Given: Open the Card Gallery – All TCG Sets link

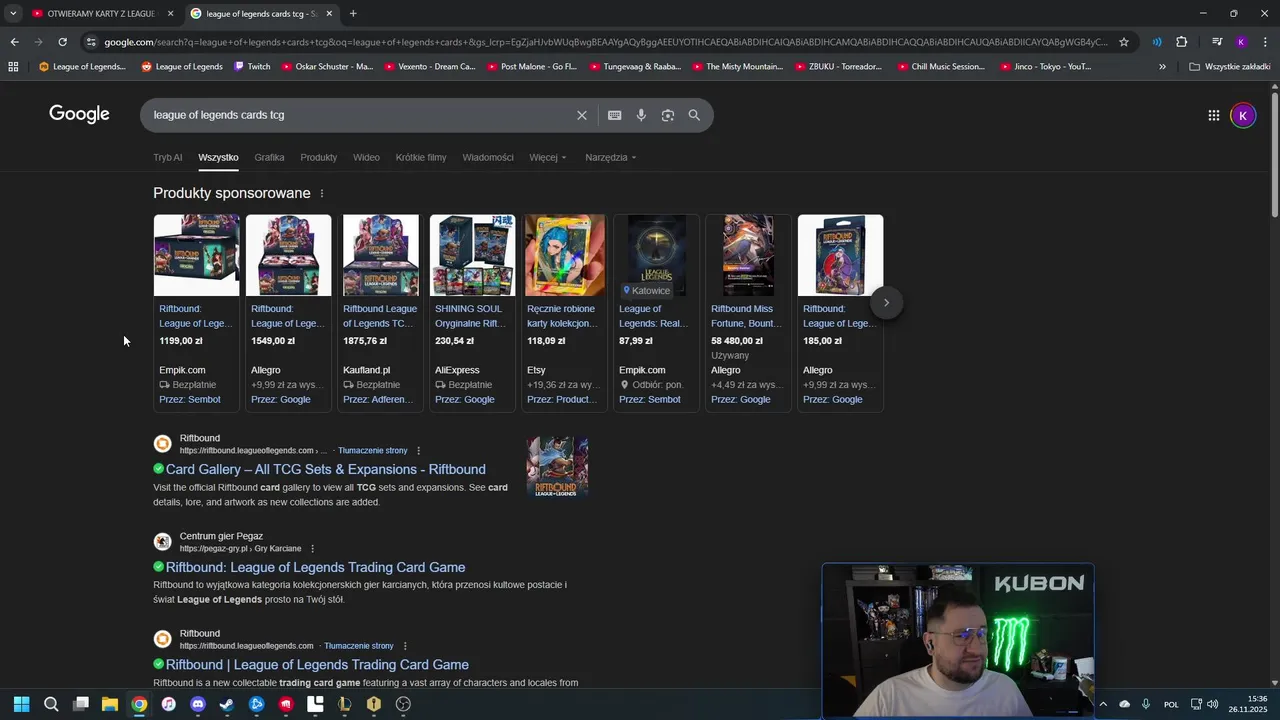Looking at the screenshot, I should click(326, 470).
